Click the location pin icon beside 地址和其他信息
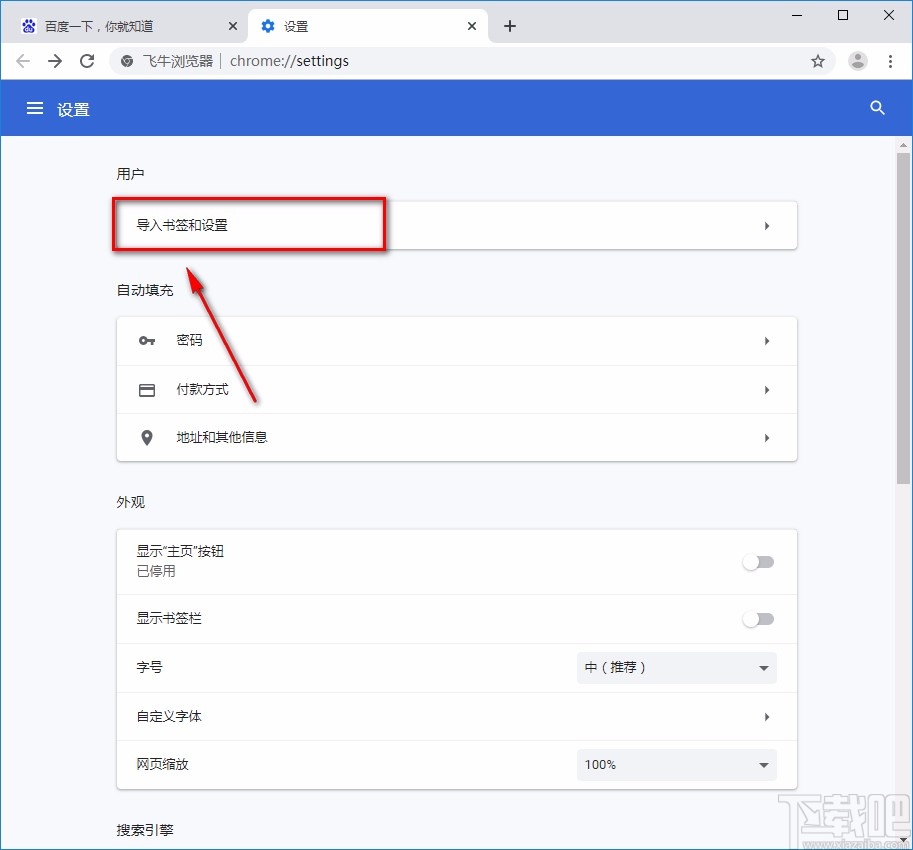The height and width of the screenshot is (850, 913). tap(146, 437)
